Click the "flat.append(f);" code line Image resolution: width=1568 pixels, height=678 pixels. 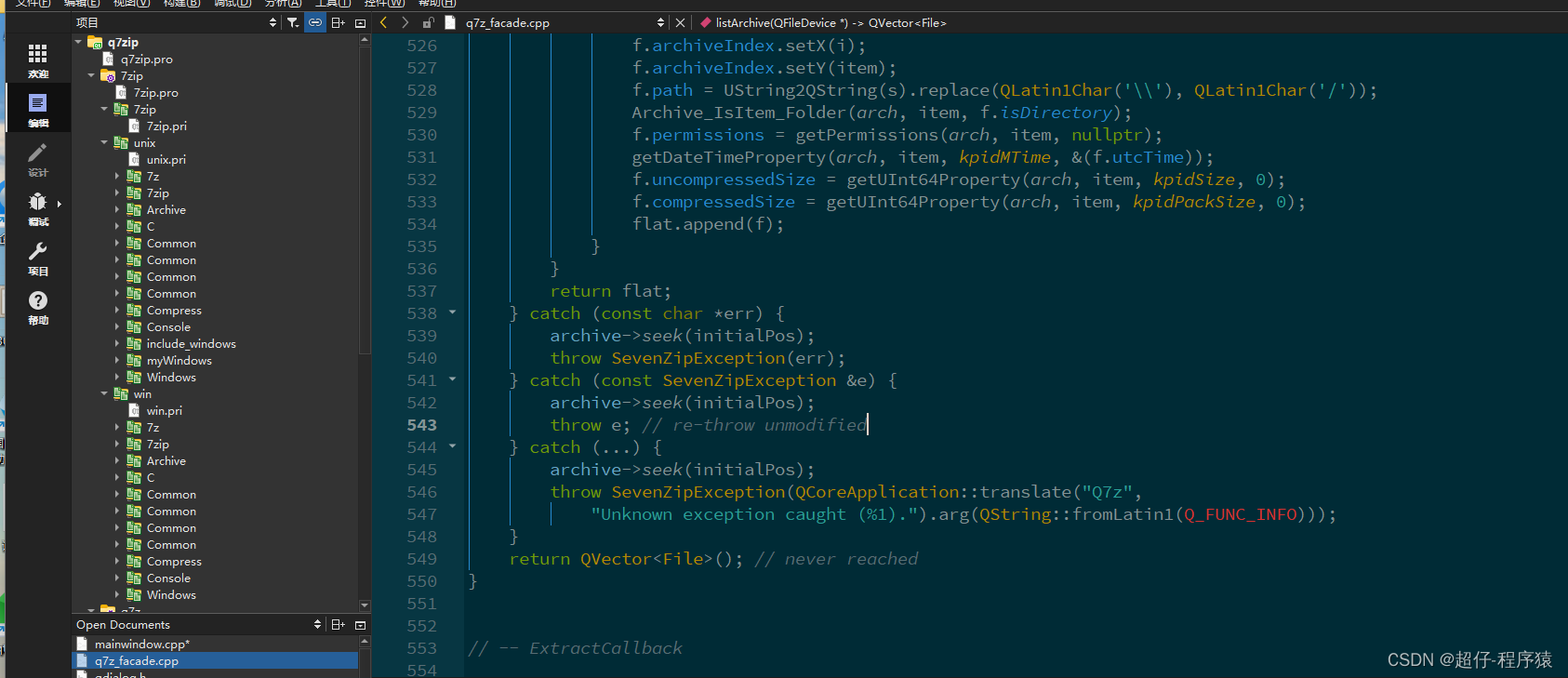point(708,223)
